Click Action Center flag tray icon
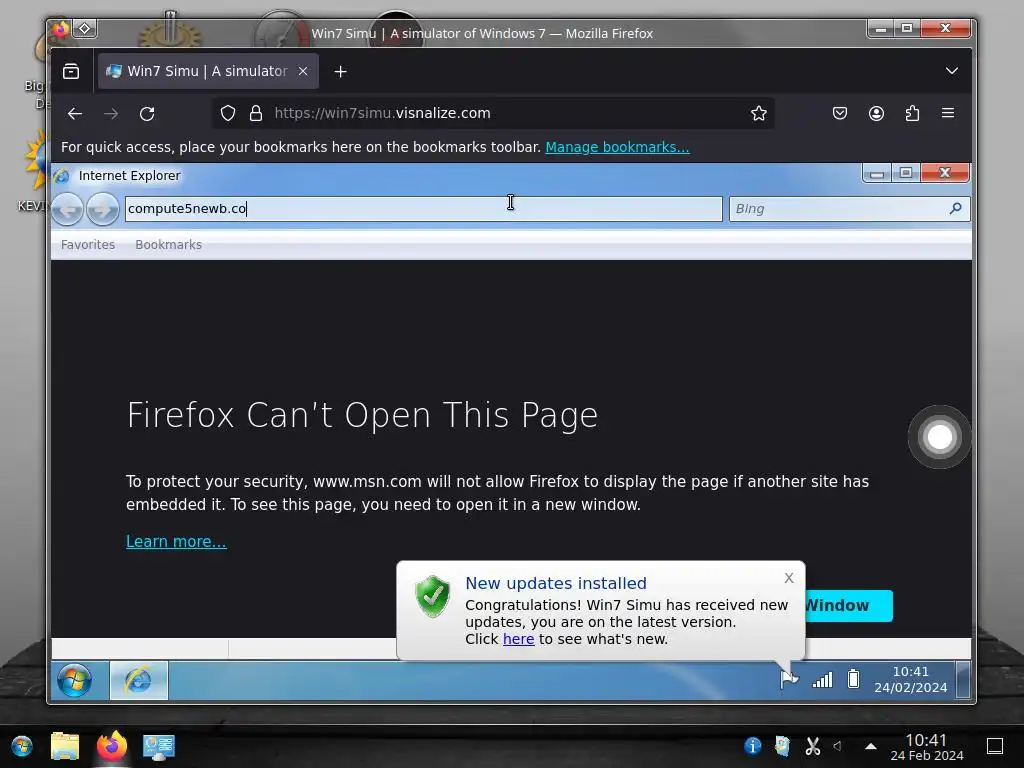This screenshot has height=768, width=1024. [x=789, y=680]
